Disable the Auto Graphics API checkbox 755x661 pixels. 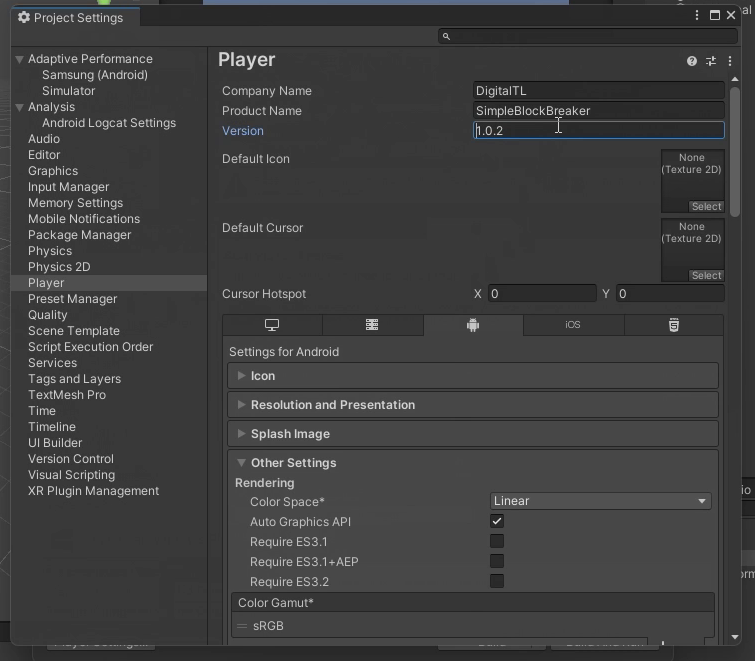pyautogui.click(x=497, y=521)
